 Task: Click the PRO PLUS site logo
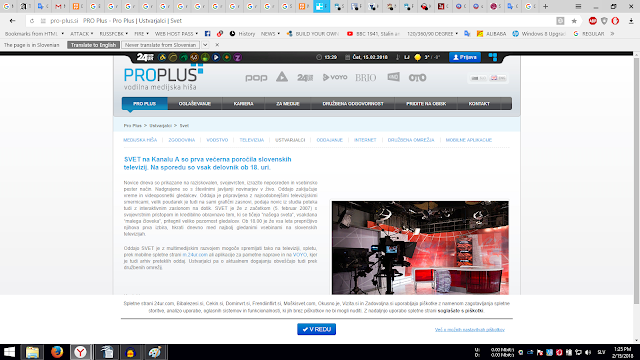click(163, 77)
